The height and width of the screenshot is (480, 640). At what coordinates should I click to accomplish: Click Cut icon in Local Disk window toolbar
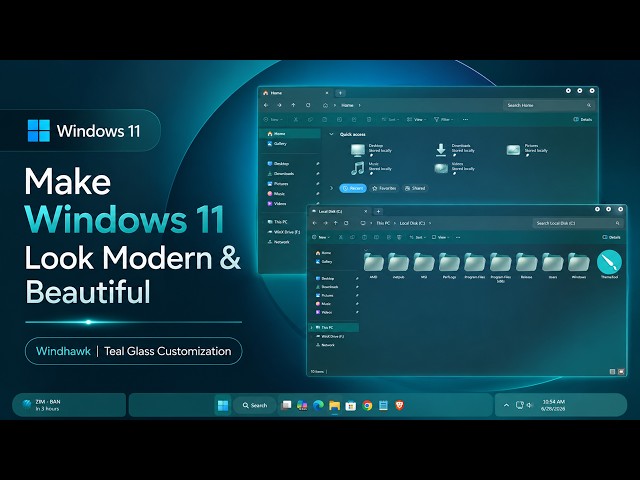point(340,237)
